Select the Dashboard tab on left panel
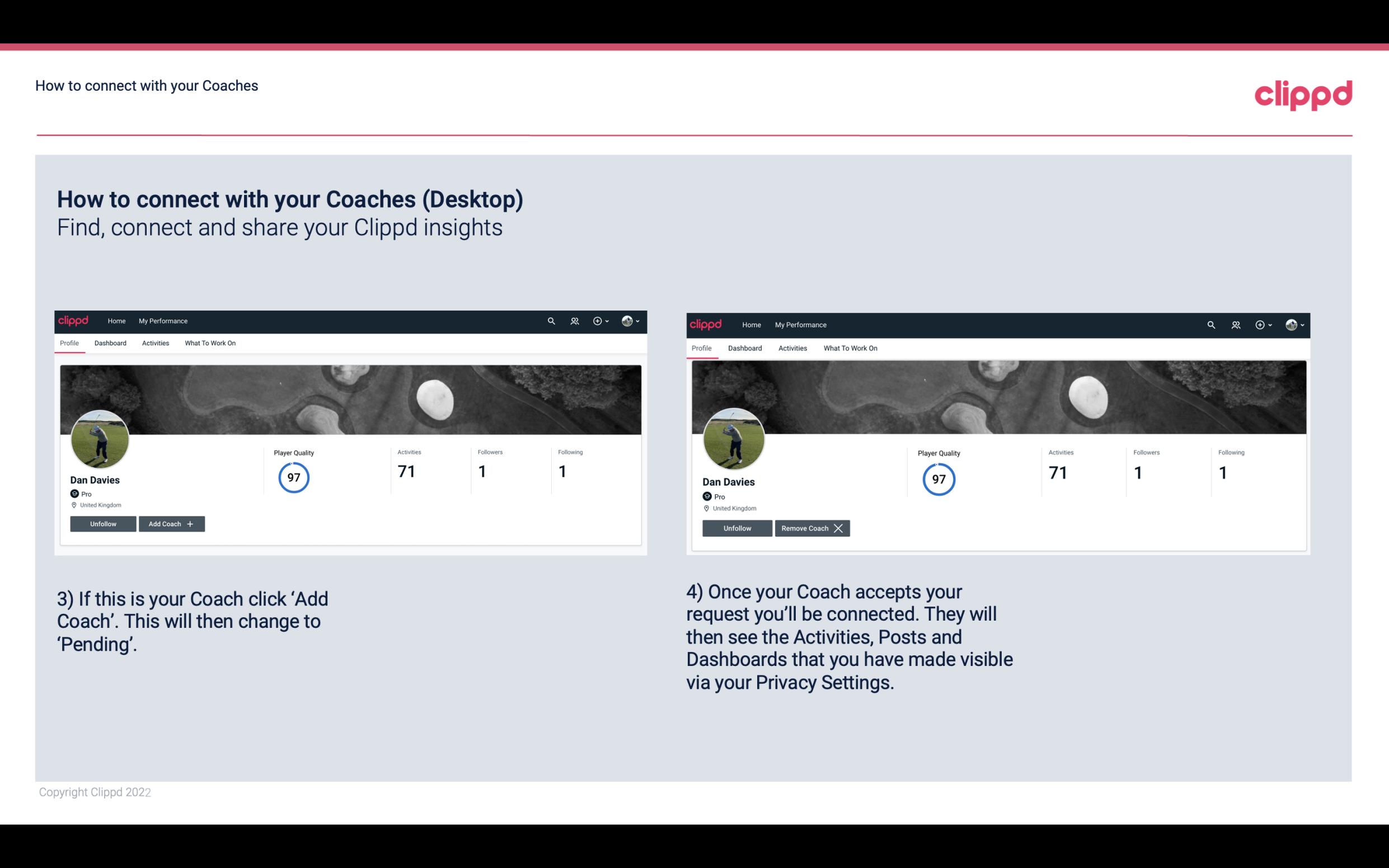 pos(109,343)
